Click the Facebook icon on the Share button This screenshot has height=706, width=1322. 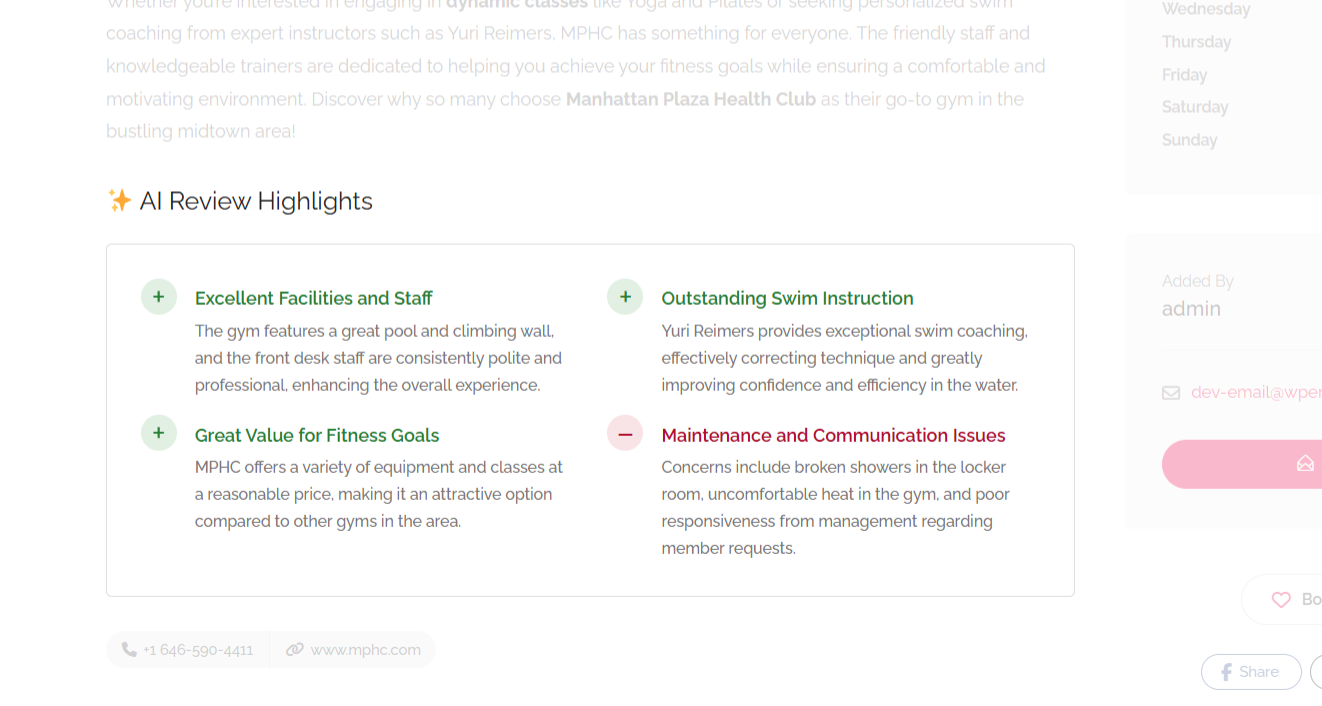(x=1224, y=672)
